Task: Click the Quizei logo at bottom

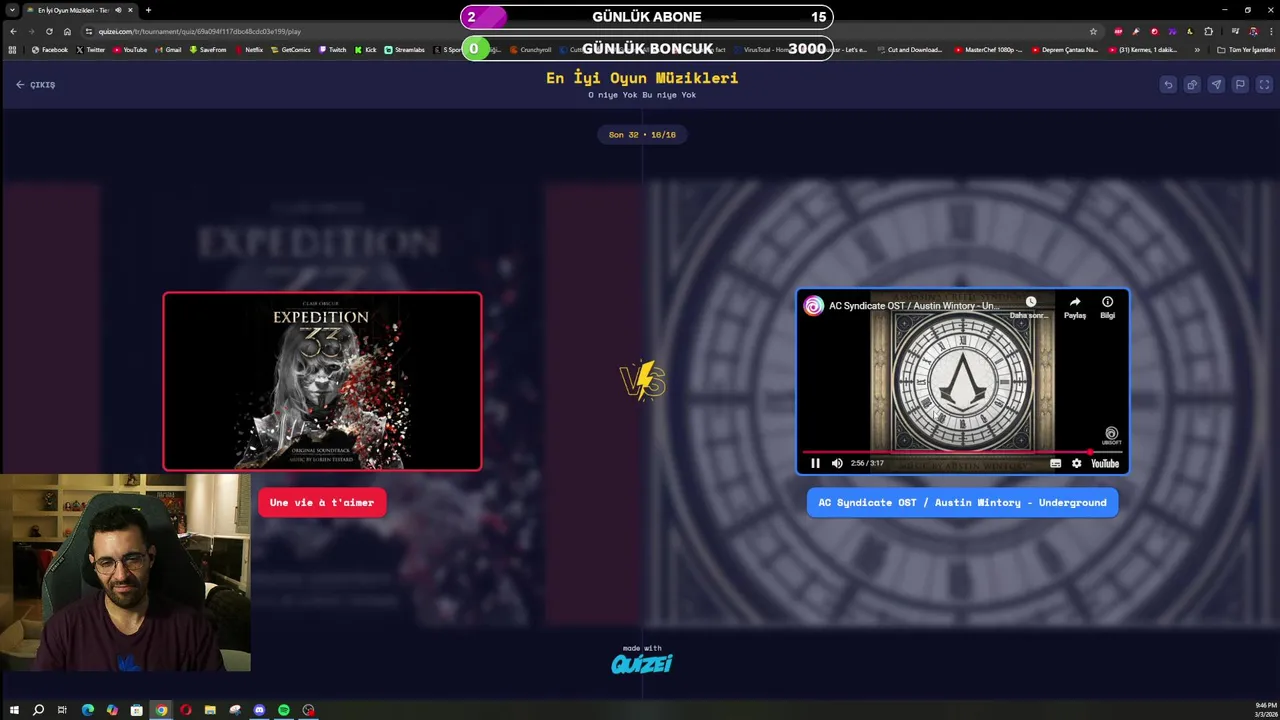Action: coord(642,664)
